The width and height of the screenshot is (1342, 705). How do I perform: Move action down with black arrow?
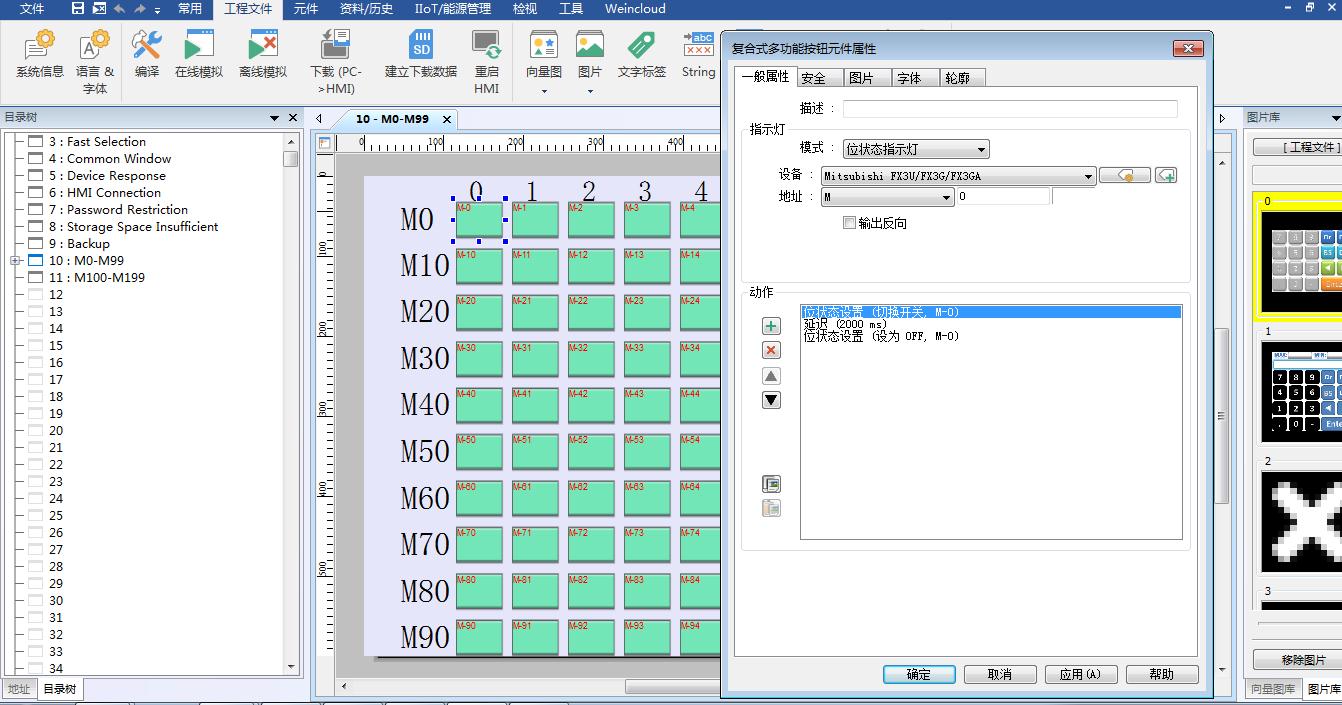tap(771, 400)
